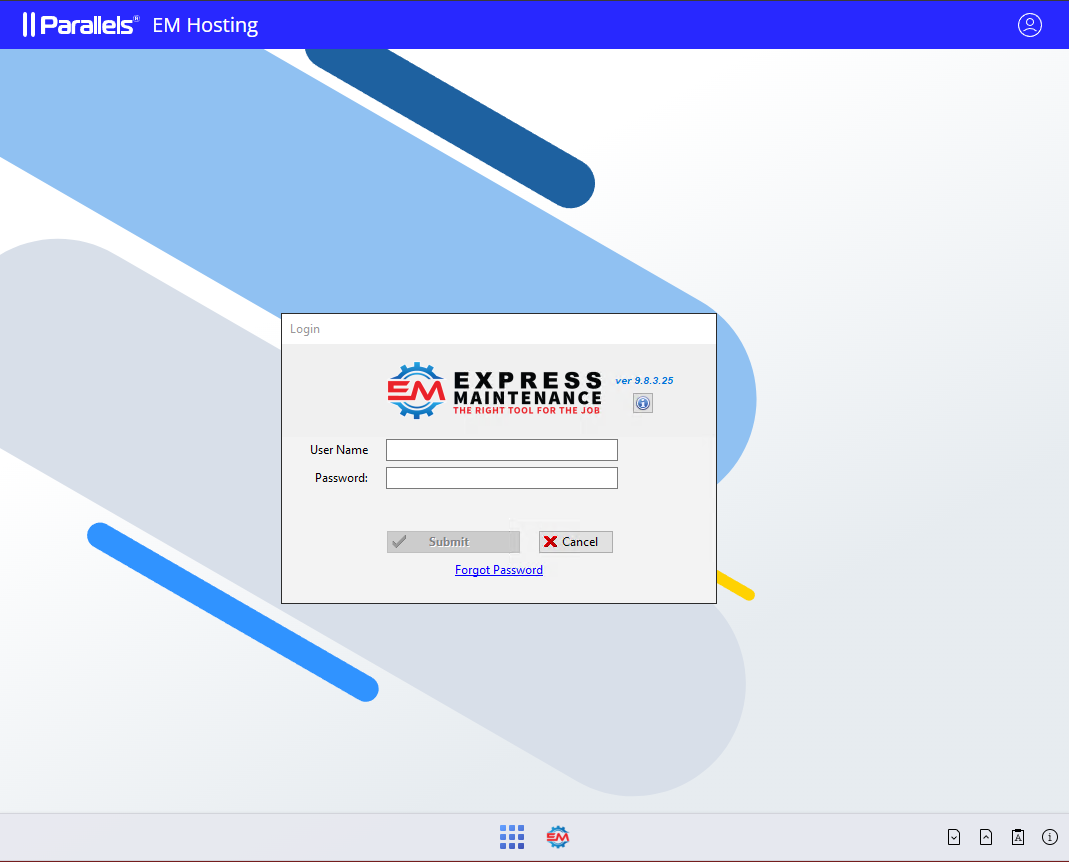Open the application launcher grid icon
Screen dimensions: 1069x862
(x=511, y=837)
